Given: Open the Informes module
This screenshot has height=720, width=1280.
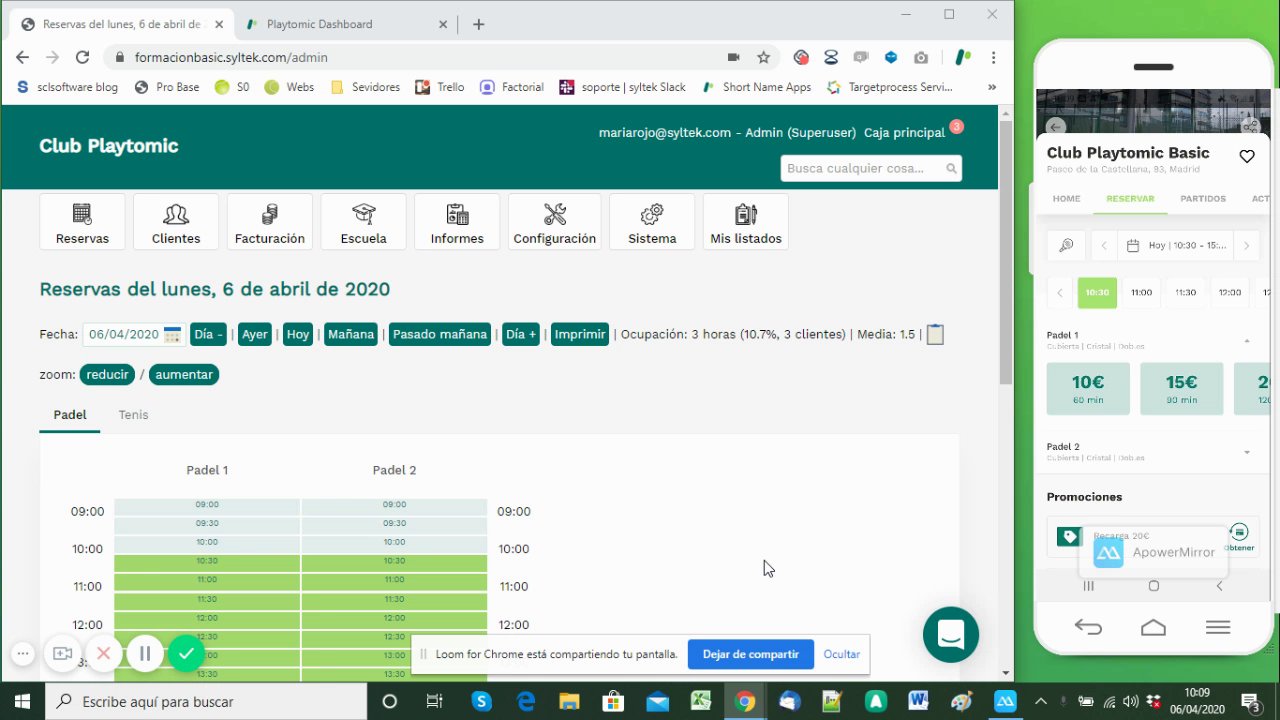Looking at the screenshot, I should (457, 222).
